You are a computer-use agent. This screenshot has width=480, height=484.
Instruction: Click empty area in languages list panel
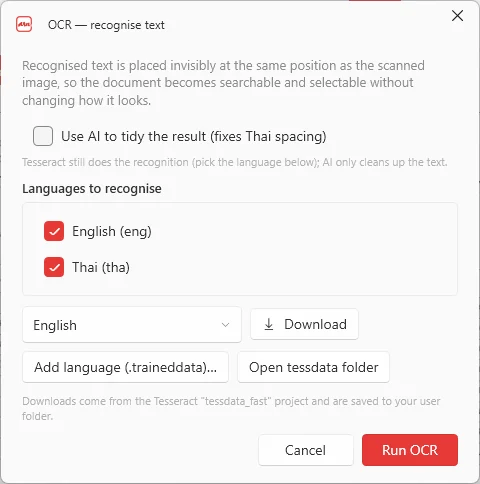click(300, 249)
